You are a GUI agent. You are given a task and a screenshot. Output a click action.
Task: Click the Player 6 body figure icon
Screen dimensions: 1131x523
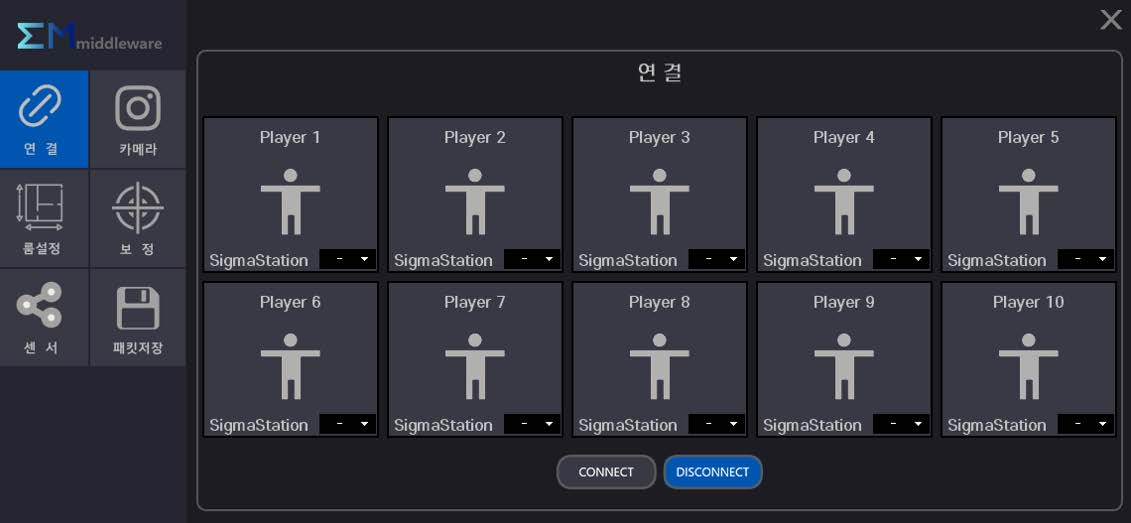[290, 366]
